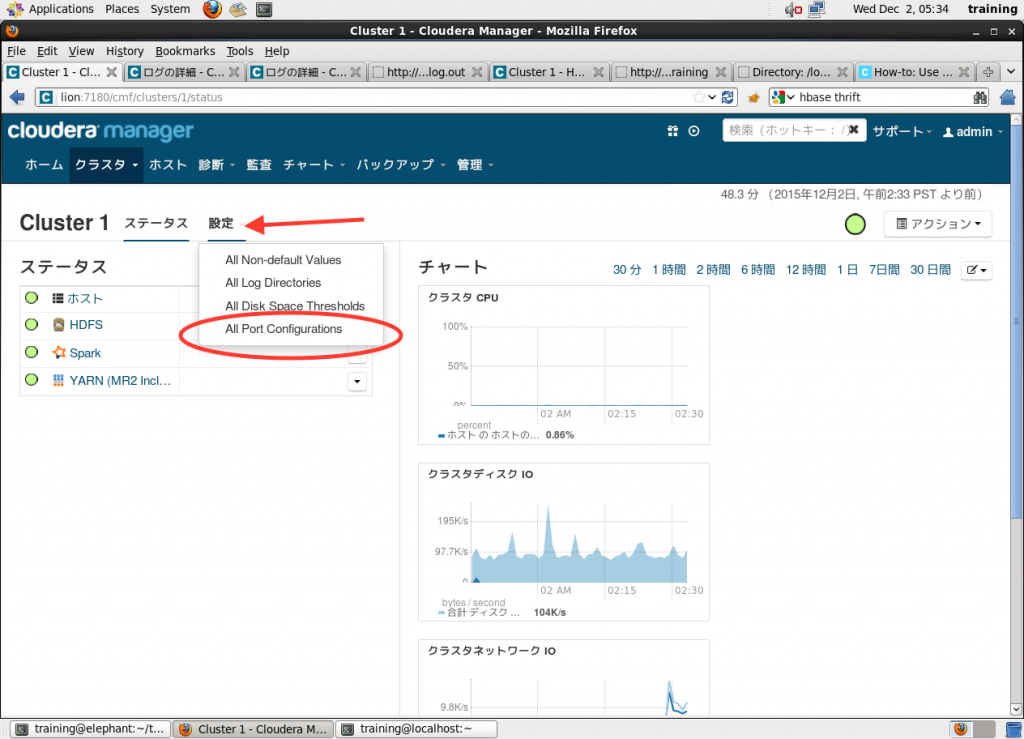Open the Spark service link

85,353
